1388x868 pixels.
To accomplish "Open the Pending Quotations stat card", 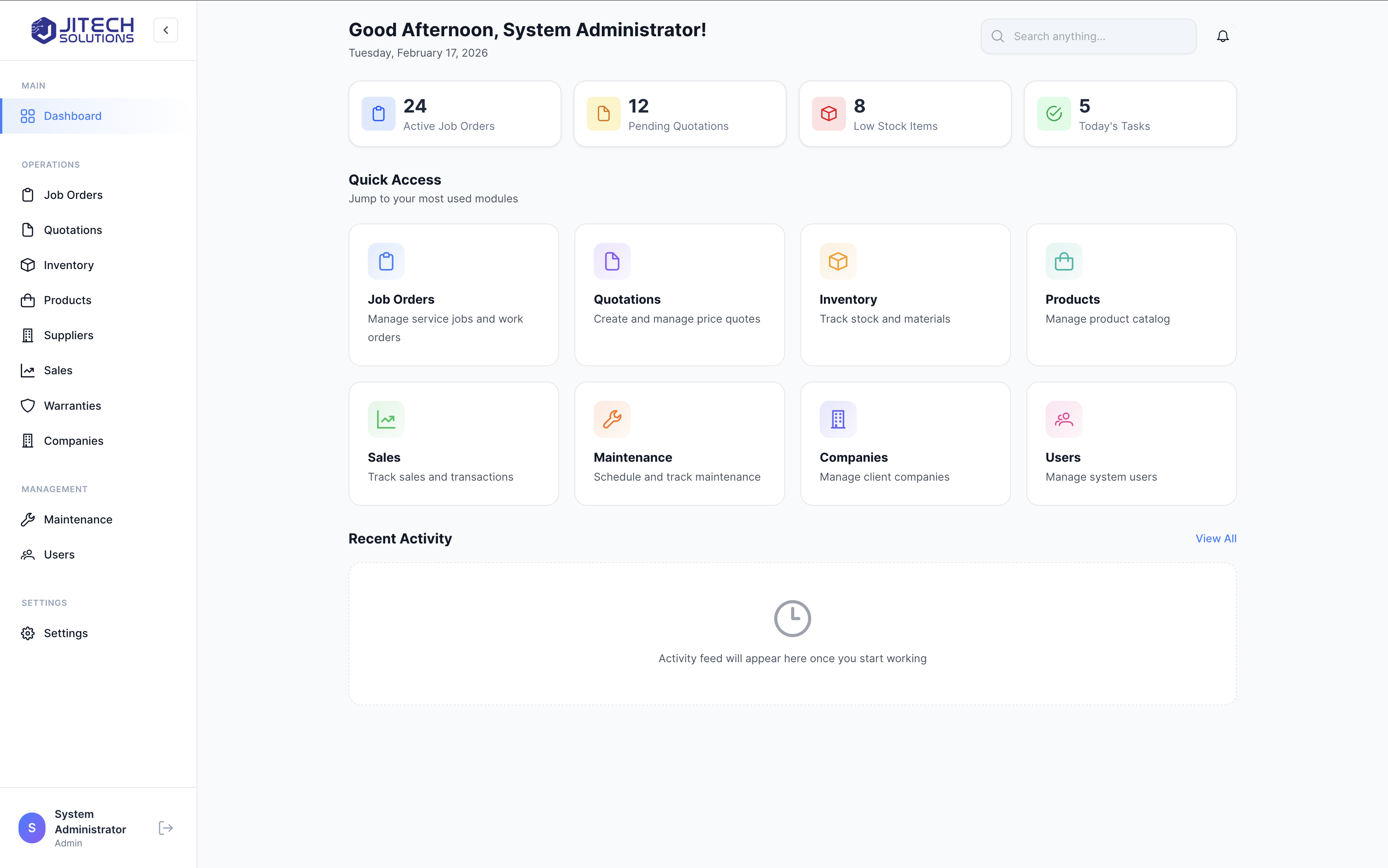I will click(679, 114).
